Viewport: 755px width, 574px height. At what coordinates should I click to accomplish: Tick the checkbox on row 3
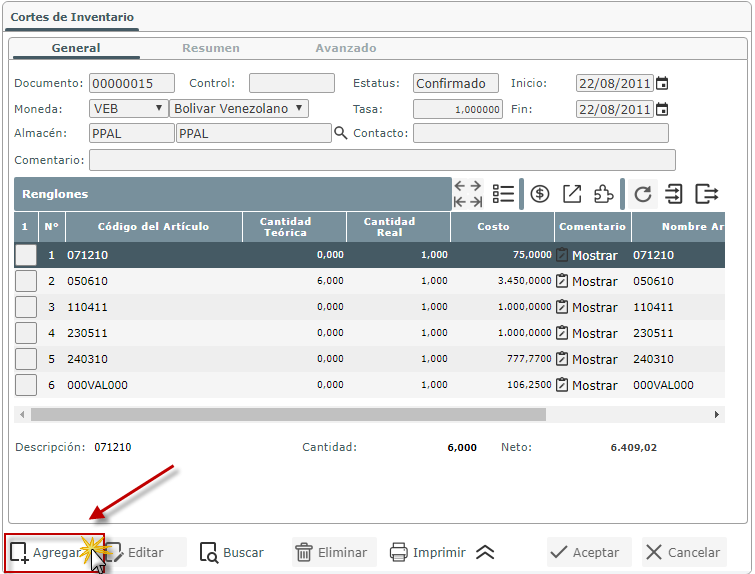[x=26, y=307]
